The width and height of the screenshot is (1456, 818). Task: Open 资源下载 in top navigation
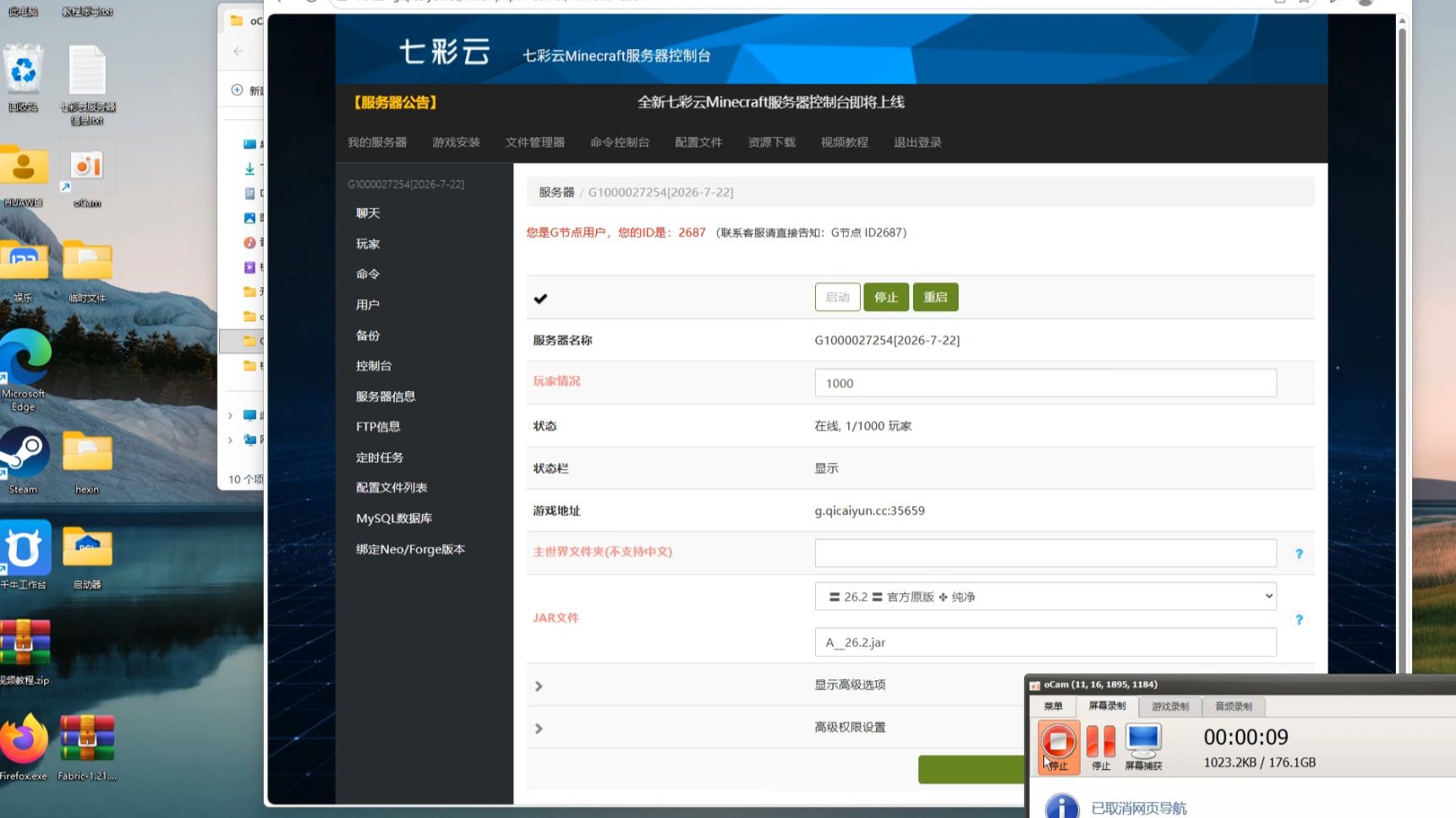pyautogui.click(x=771, y=142)
